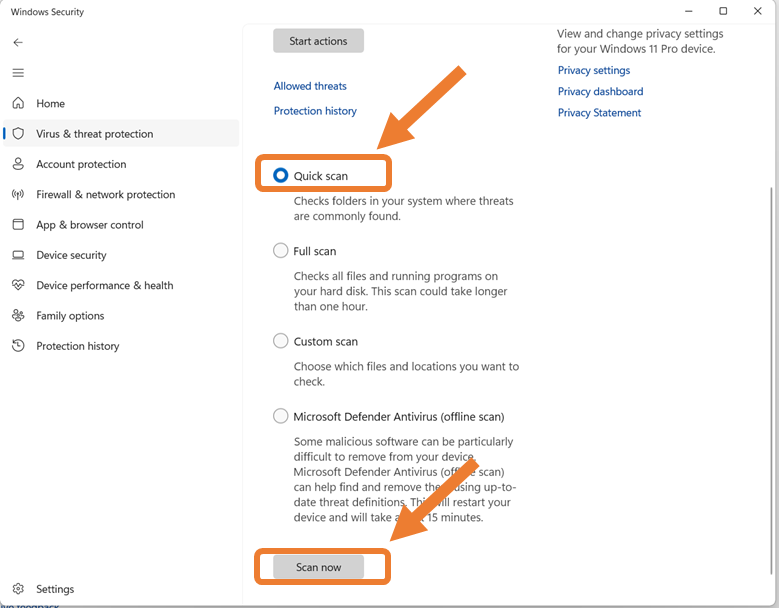Select Microsoft Defender Antivirus offline scan option

(x=281, y=416)
